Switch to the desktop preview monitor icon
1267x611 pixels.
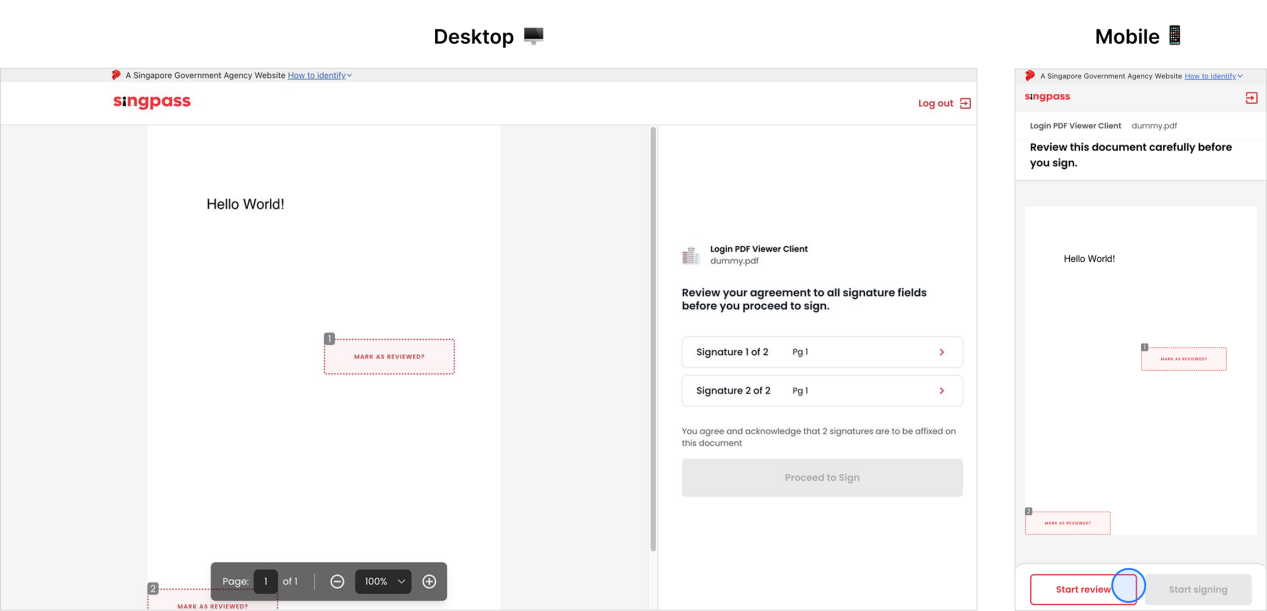533,36
